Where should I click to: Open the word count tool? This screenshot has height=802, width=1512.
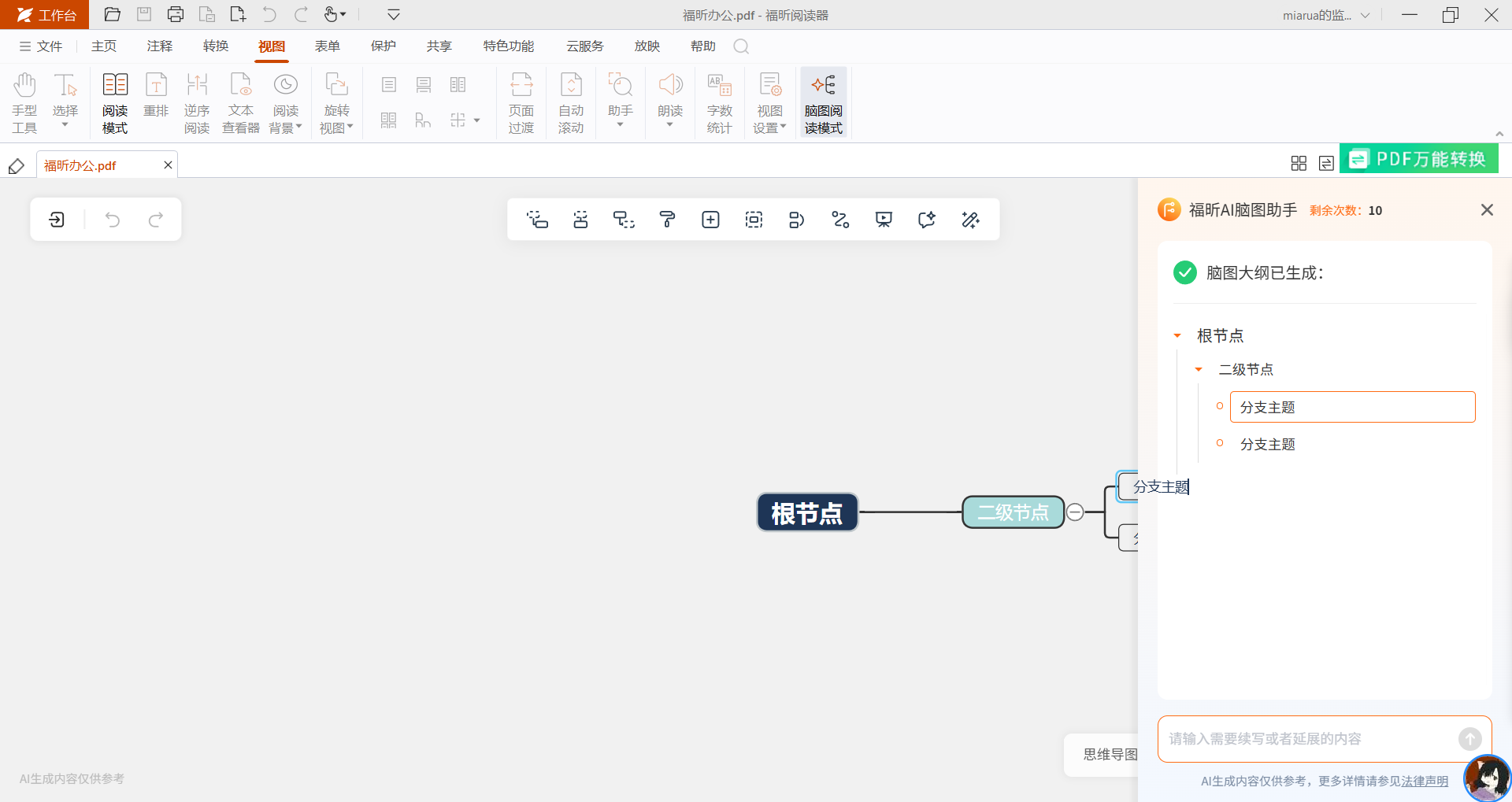[x=719, y=102]
